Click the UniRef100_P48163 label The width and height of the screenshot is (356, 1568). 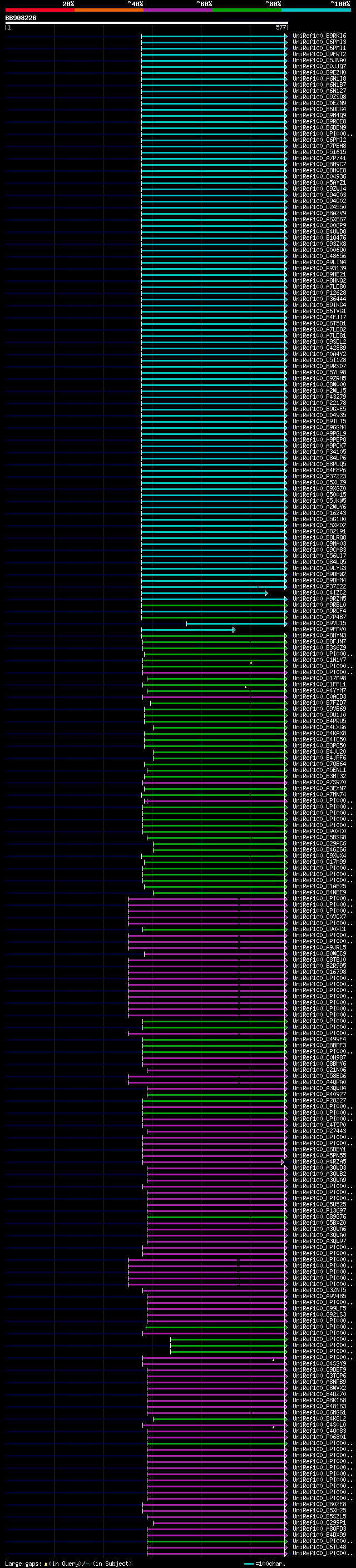click(319, 1406)
